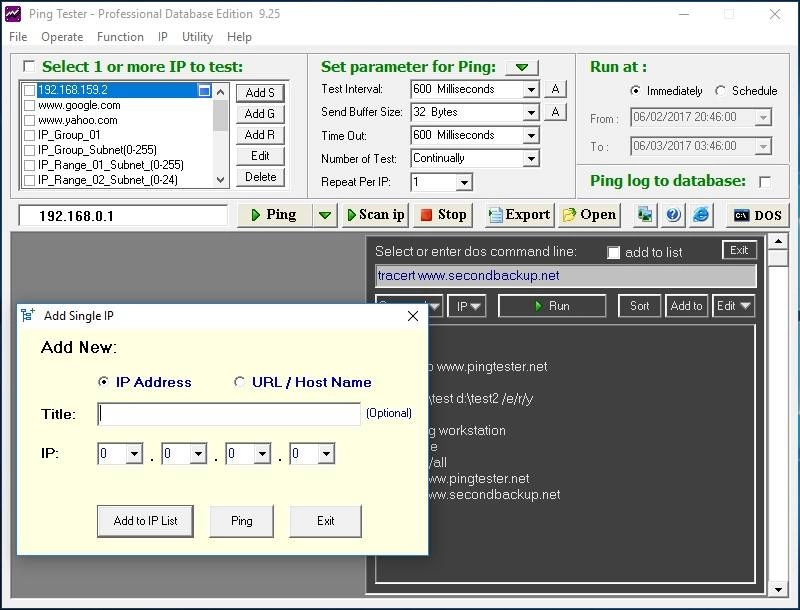
Task: Export results with Export button
Action: click(x=519, y=215)
